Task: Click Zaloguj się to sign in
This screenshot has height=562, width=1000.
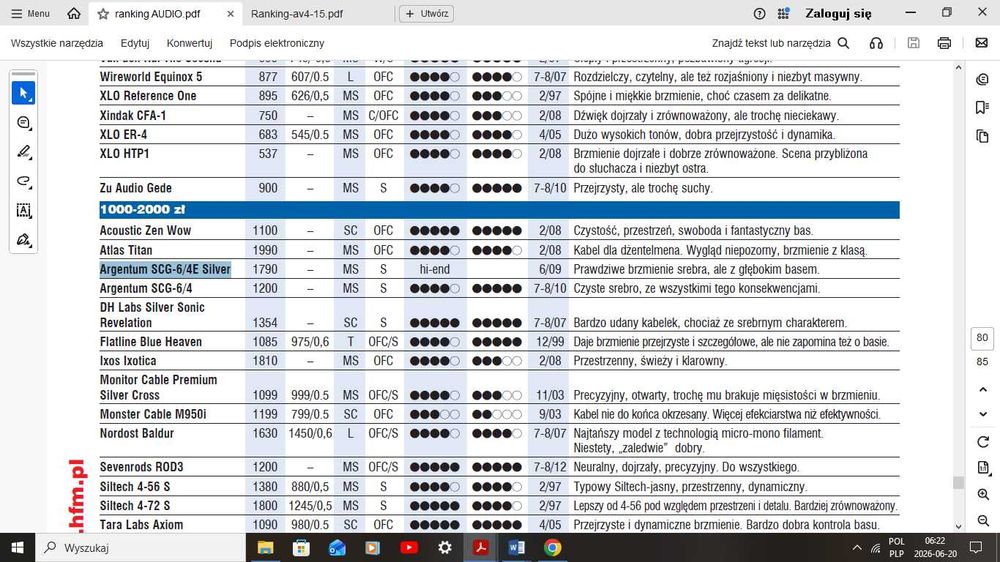Action: 838,13
